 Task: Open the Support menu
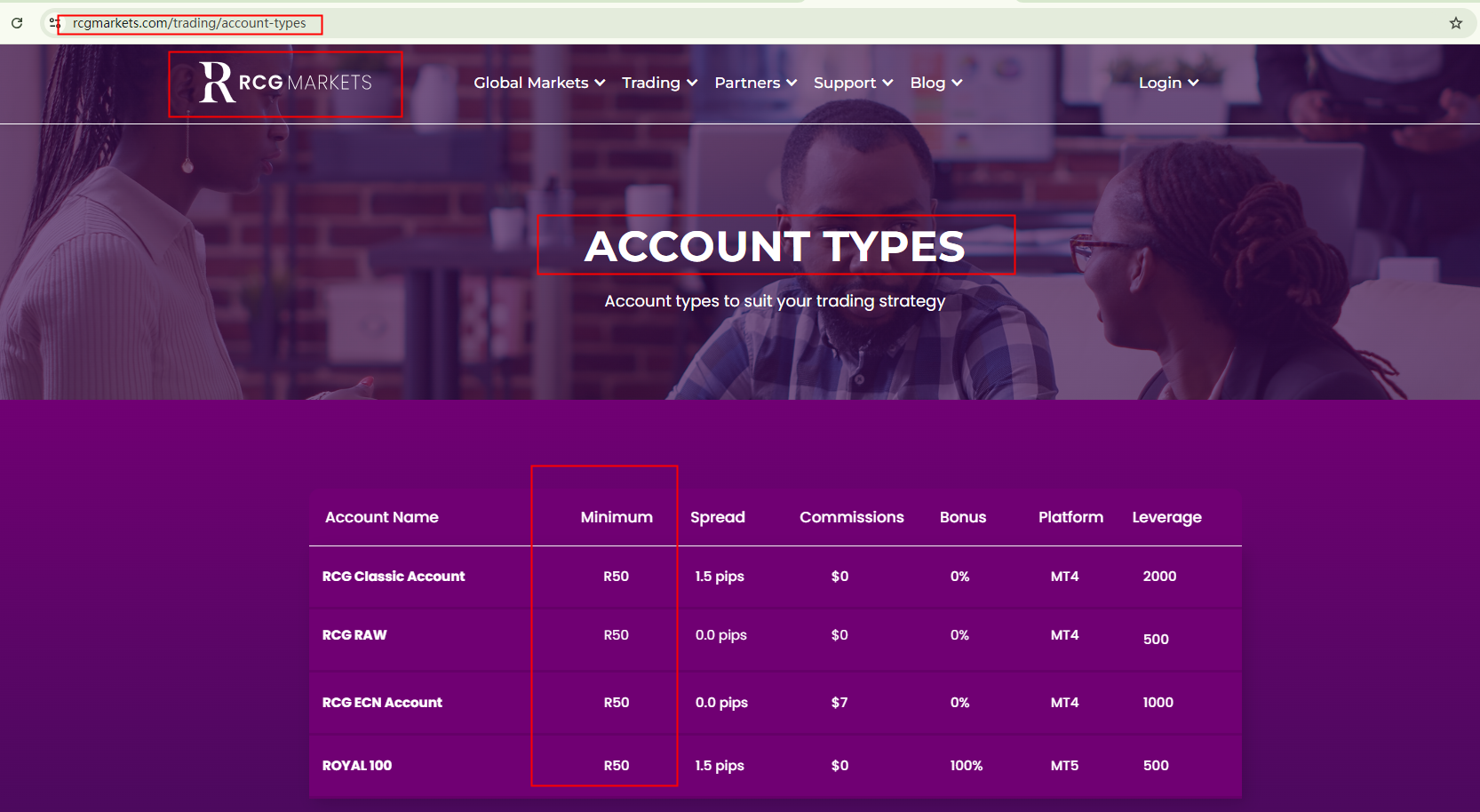(852, 83)
